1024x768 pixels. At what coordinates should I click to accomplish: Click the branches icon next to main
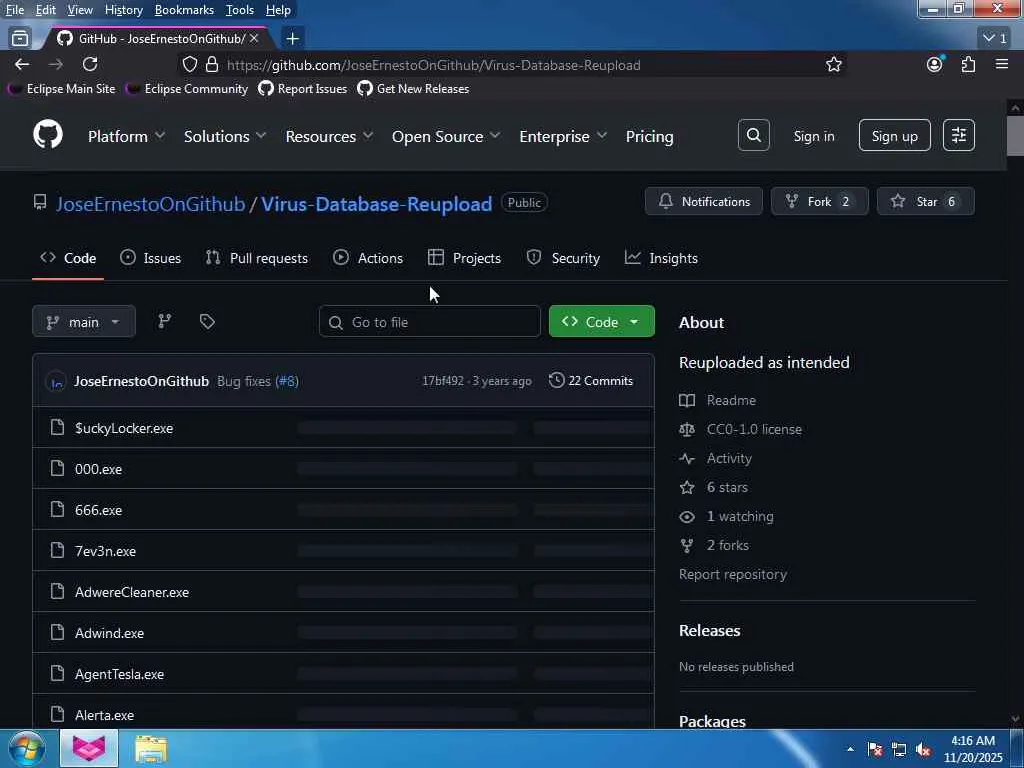pos(165,321)
